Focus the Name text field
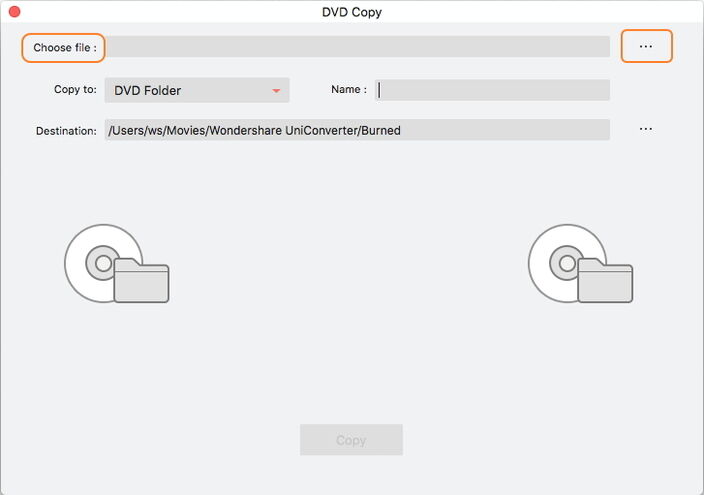The height and width of the screenshot is (495, 704). click(492, 90)
